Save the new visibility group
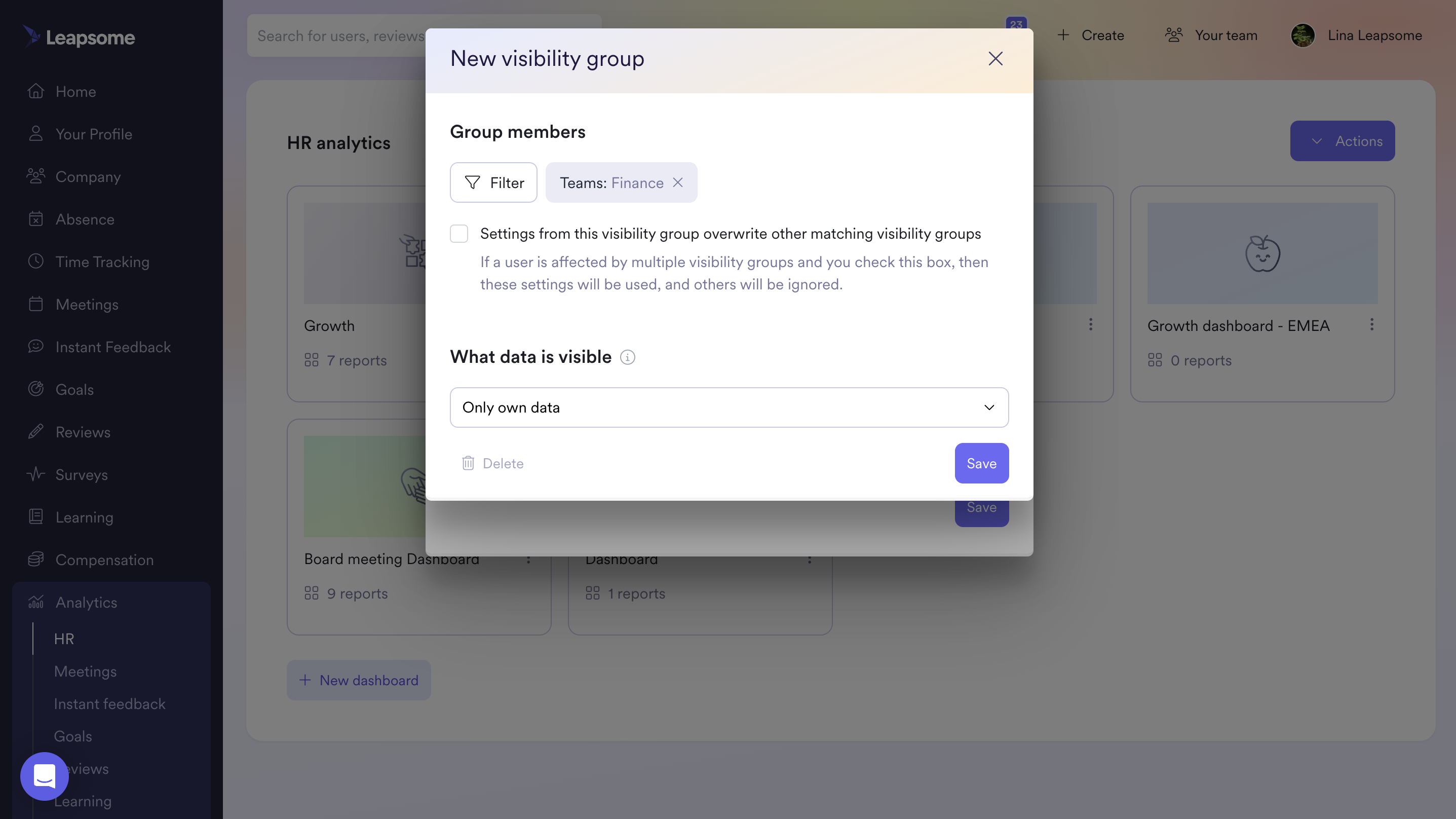This screenshot has width=1456, height=819. coord(982,463)
